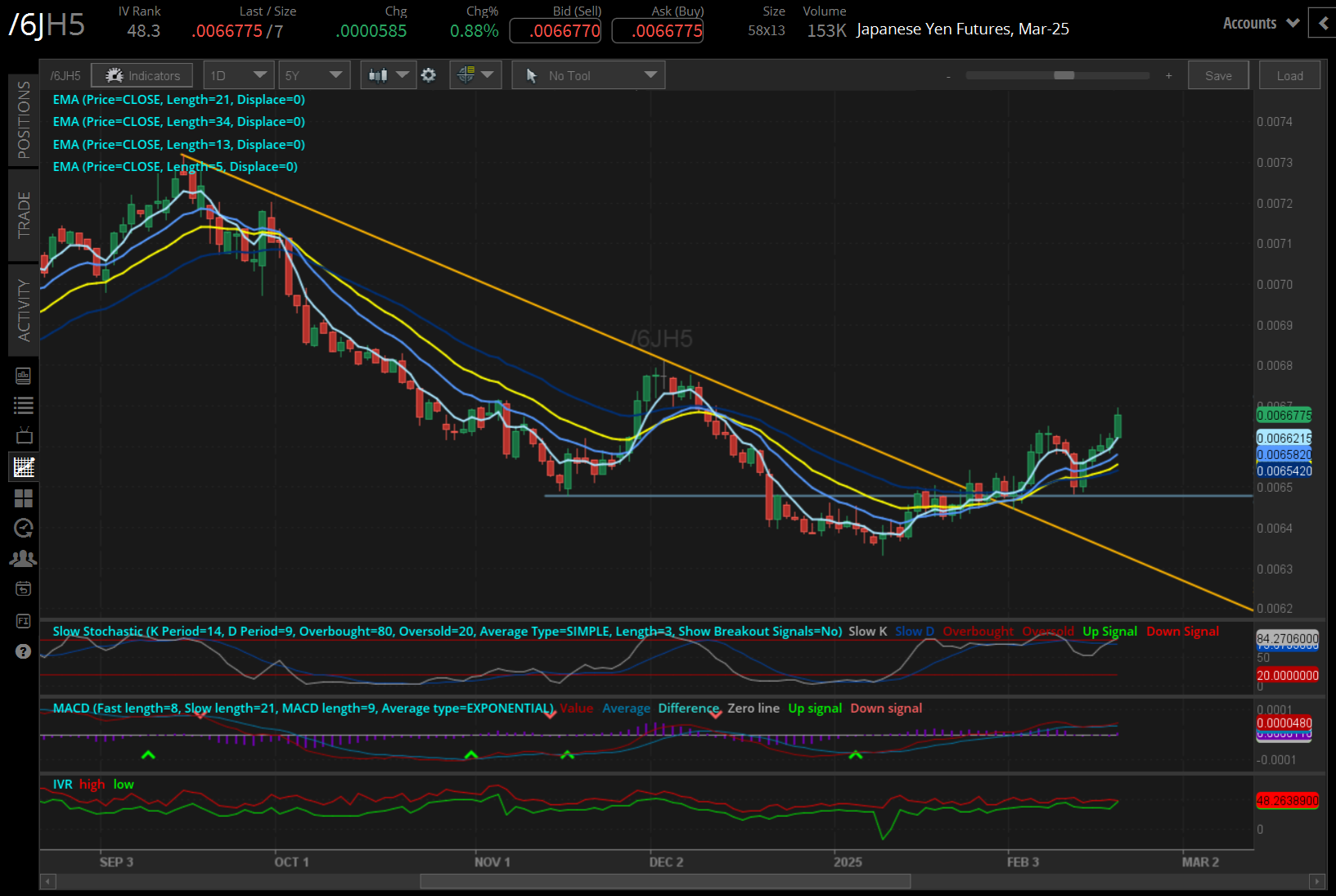This screenshot has width=1336, height=896.
Task: Open the community people icon
Action: [23, 557]
